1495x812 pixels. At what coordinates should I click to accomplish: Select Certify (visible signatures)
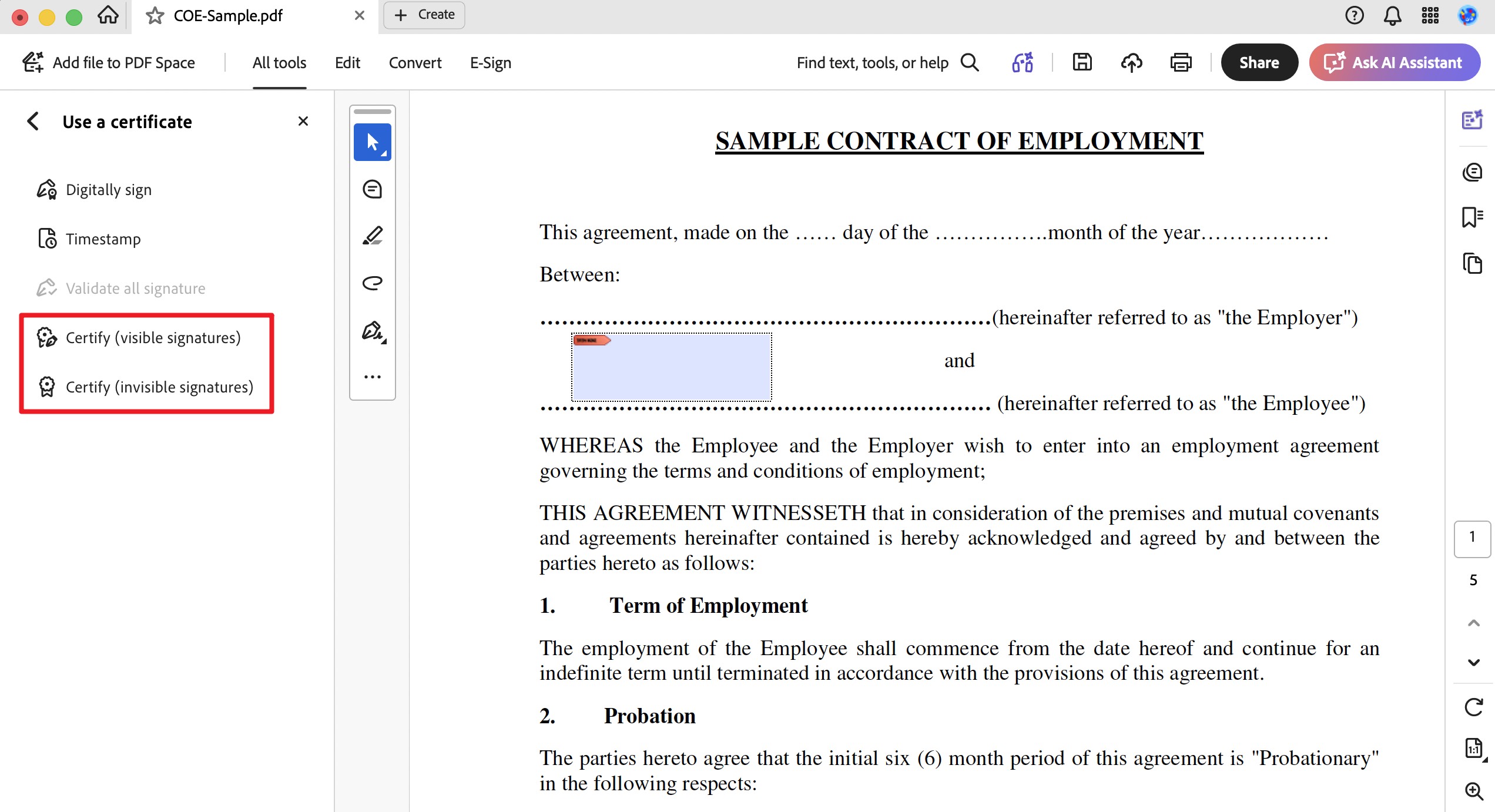tap(139, 338)
